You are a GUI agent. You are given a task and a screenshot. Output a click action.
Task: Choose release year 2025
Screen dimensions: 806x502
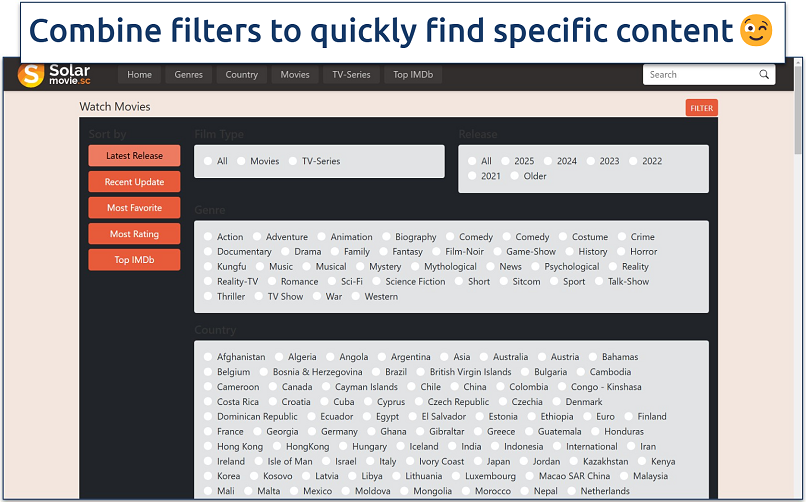505,161
